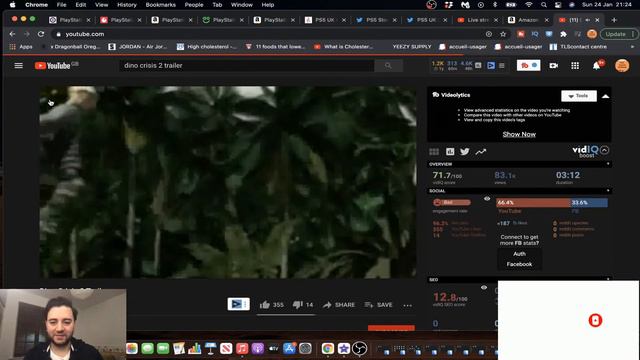Reload the page with the Chrome refresh icon
Viewport: 640px width, 360px height.
pyautogui.click(x=41, y=34)
